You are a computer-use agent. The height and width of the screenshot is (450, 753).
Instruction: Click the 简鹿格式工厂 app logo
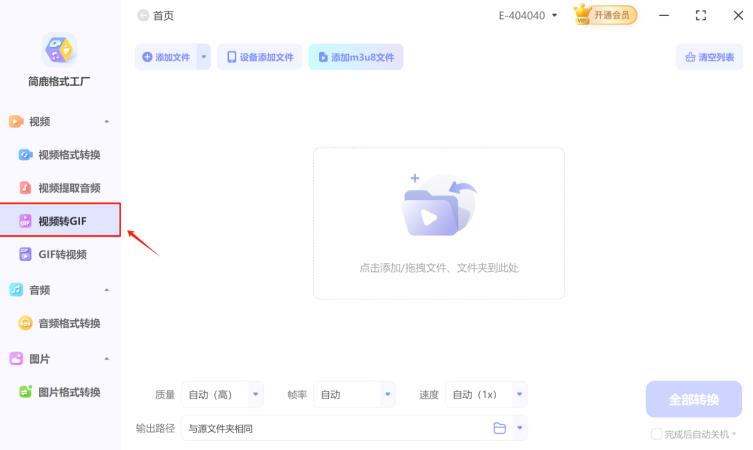tap(59, 49)
